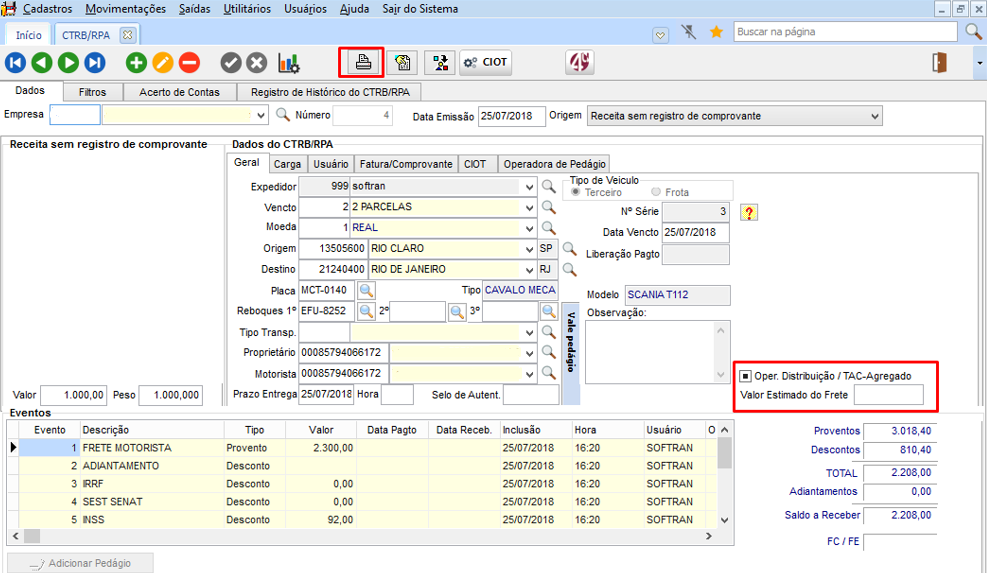Viewport: 987px width, 573px height.
Task: Jump to the last record
Action: pos(95,63)
